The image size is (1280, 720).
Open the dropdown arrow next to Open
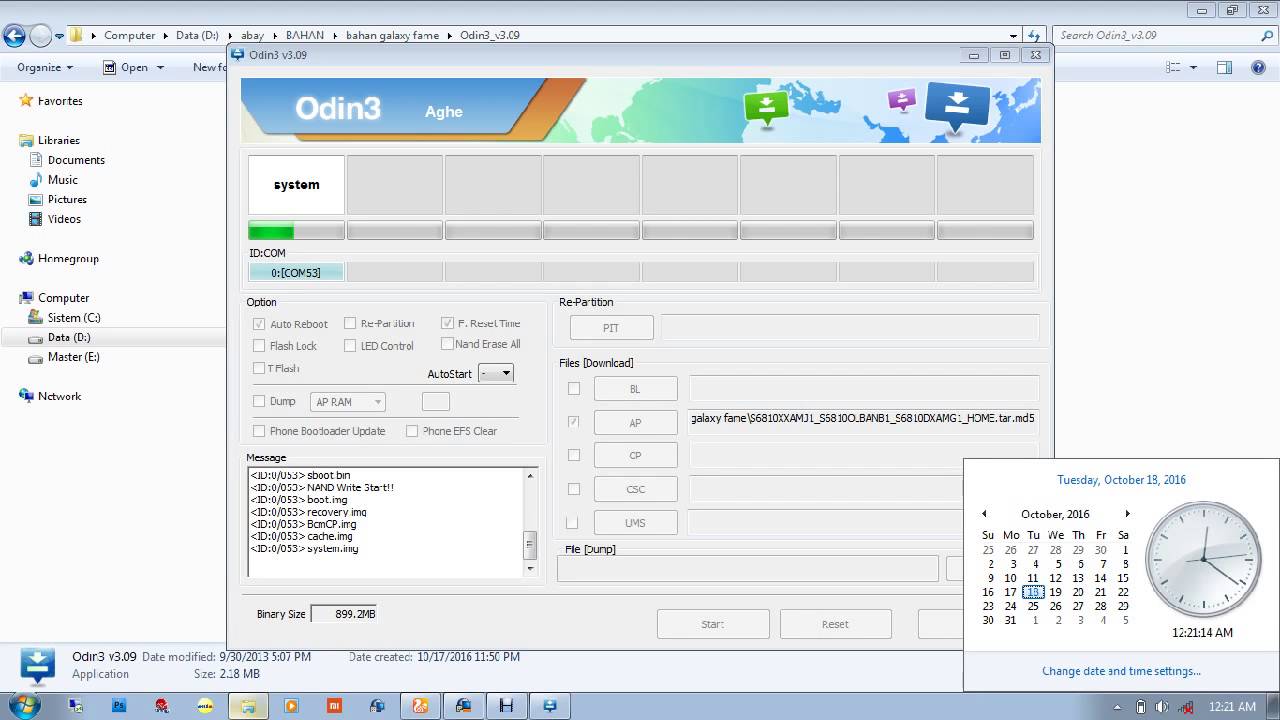(159, 68)
